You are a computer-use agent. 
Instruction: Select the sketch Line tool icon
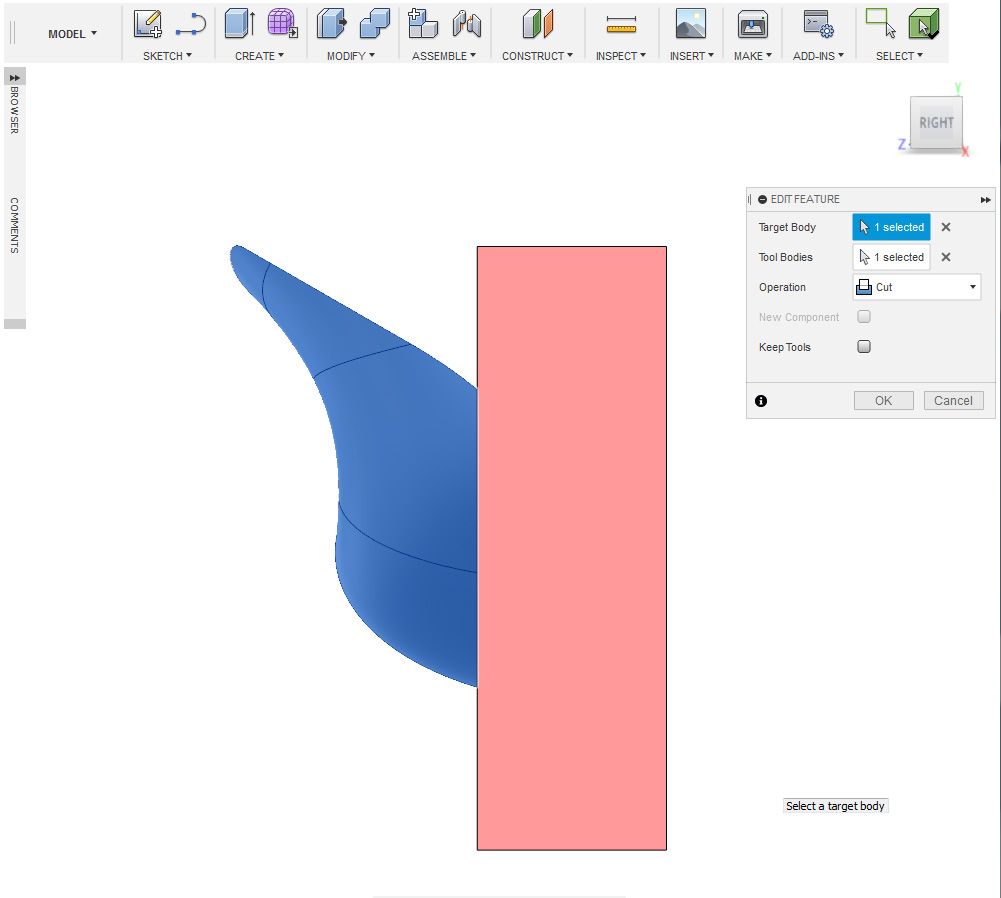[x=190, y=25]
